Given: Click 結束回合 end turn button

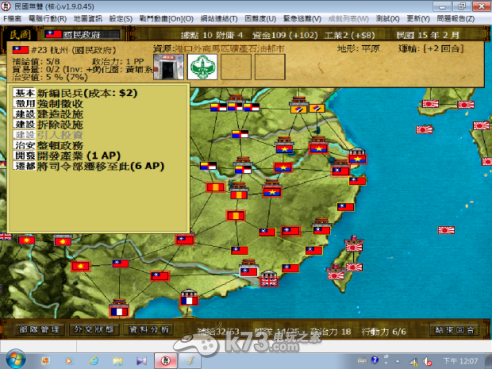Looking at the screenshot, I should pos(455,330).
